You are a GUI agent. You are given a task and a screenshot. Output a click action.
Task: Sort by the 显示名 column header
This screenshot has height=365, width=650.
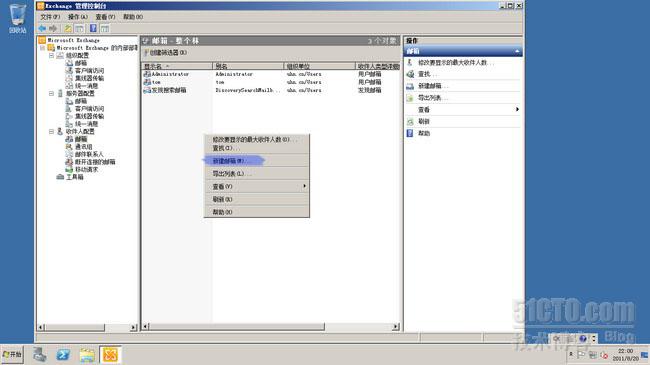(x=177, y=66)
